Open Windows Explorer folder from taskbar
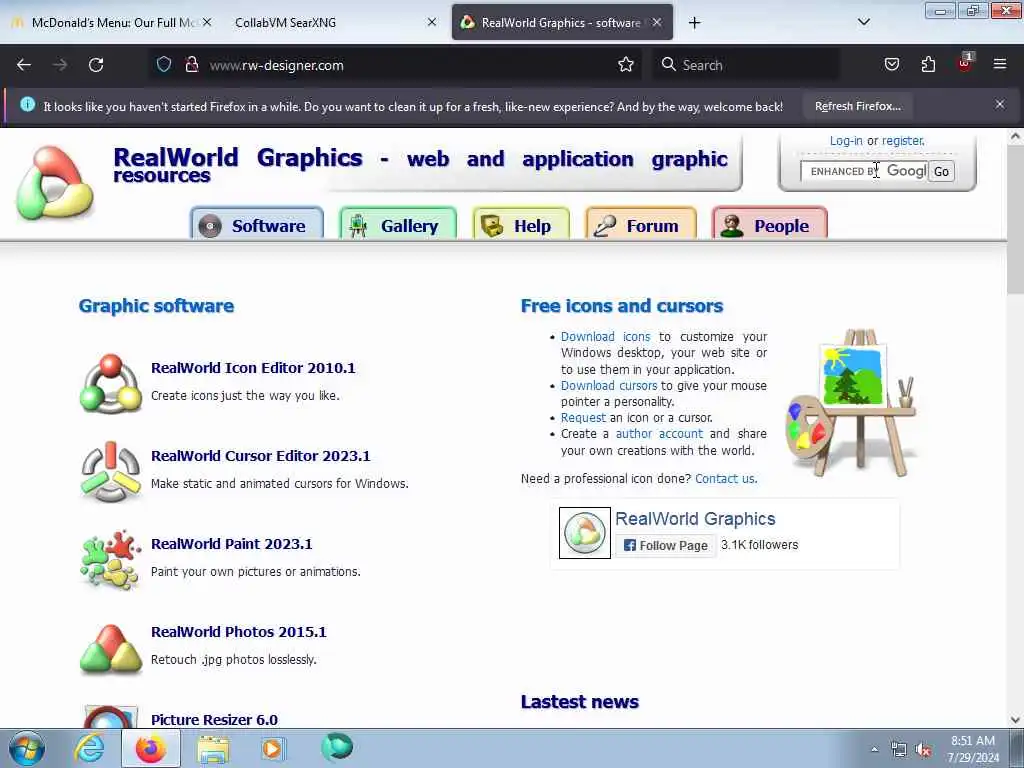The width and height of the screenshot is (1024, 768). (x=213, y=749)
